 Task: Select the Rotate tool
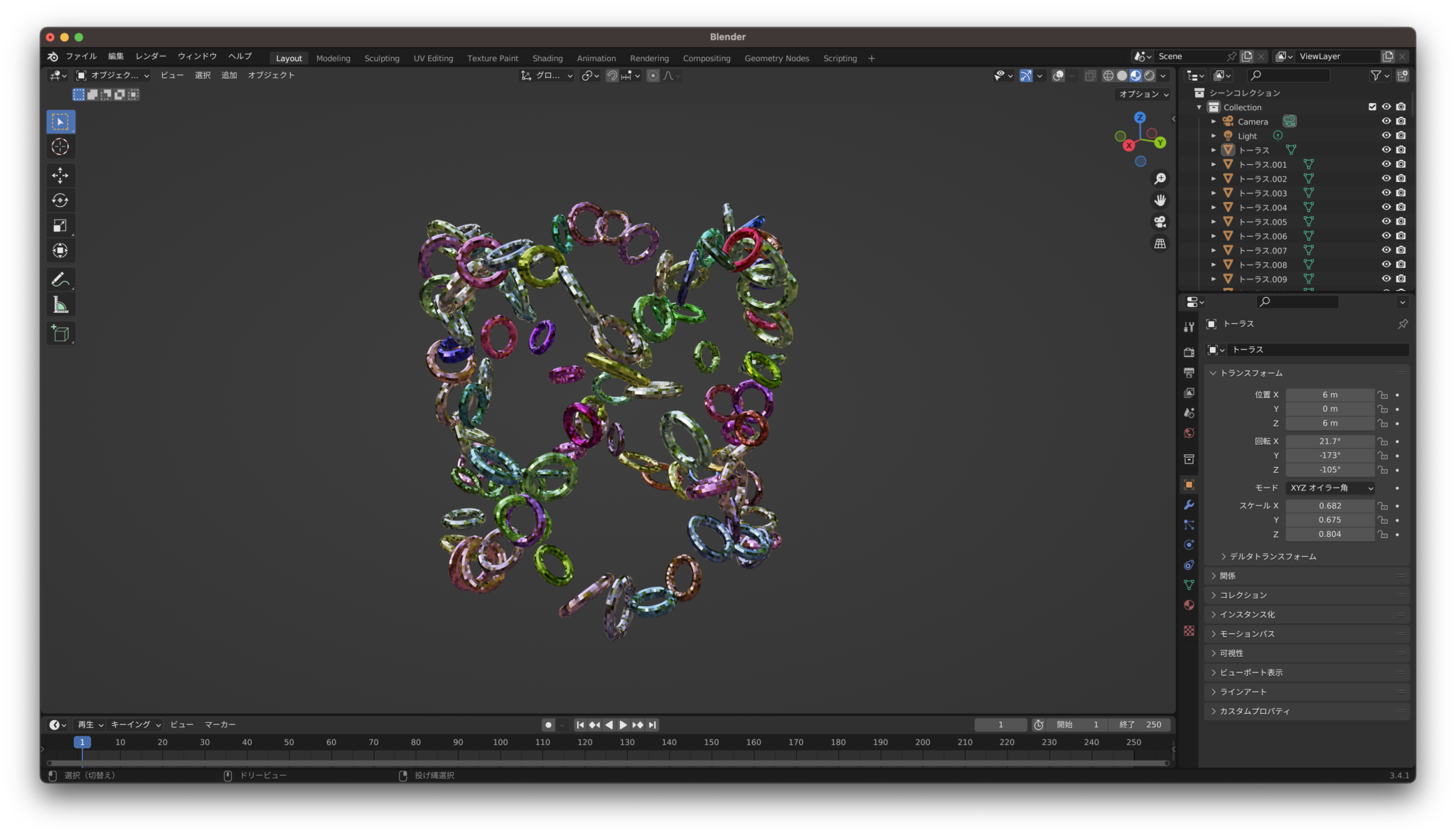point(60,200)
